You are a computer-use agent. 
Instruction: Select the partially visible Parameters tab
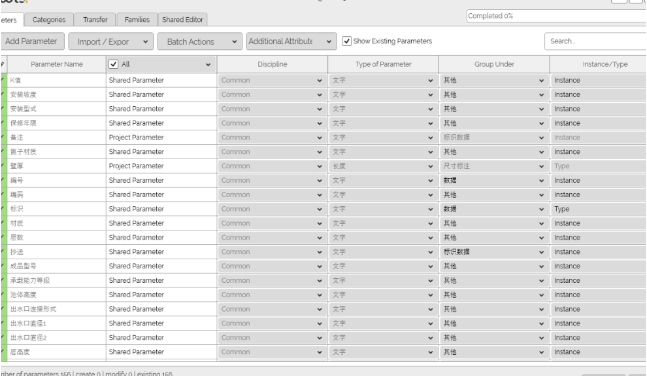coord(11,20)
